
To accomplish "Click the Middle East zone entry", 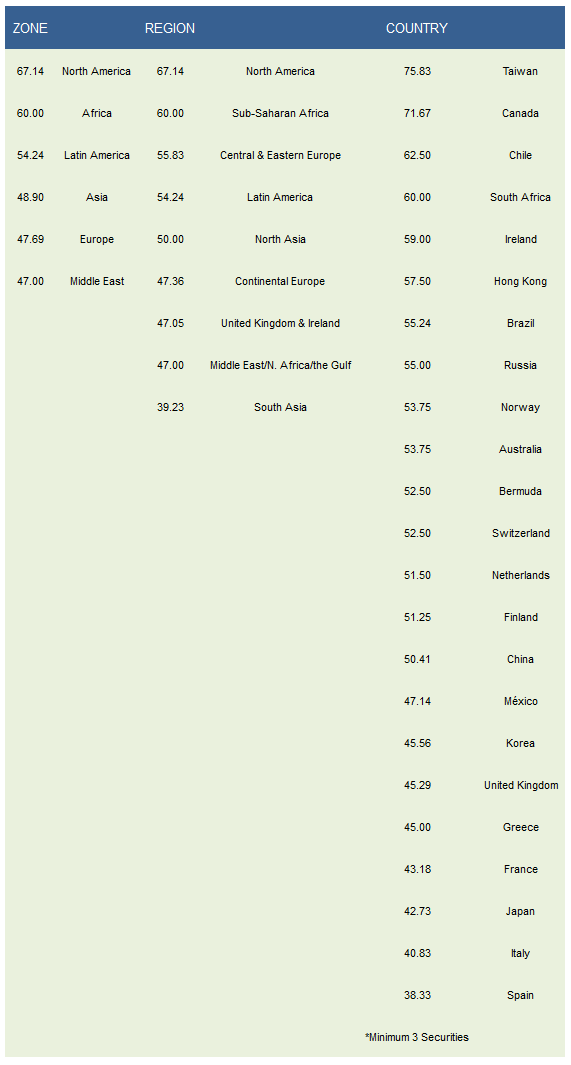I will [x=97, y=281].
